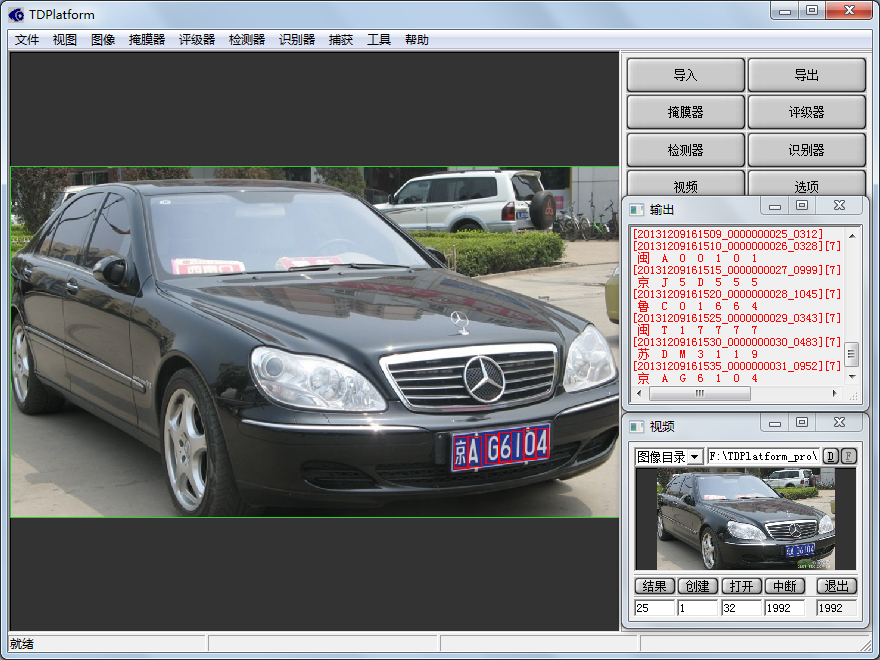Open the 工具 menu

pos(379,40)
